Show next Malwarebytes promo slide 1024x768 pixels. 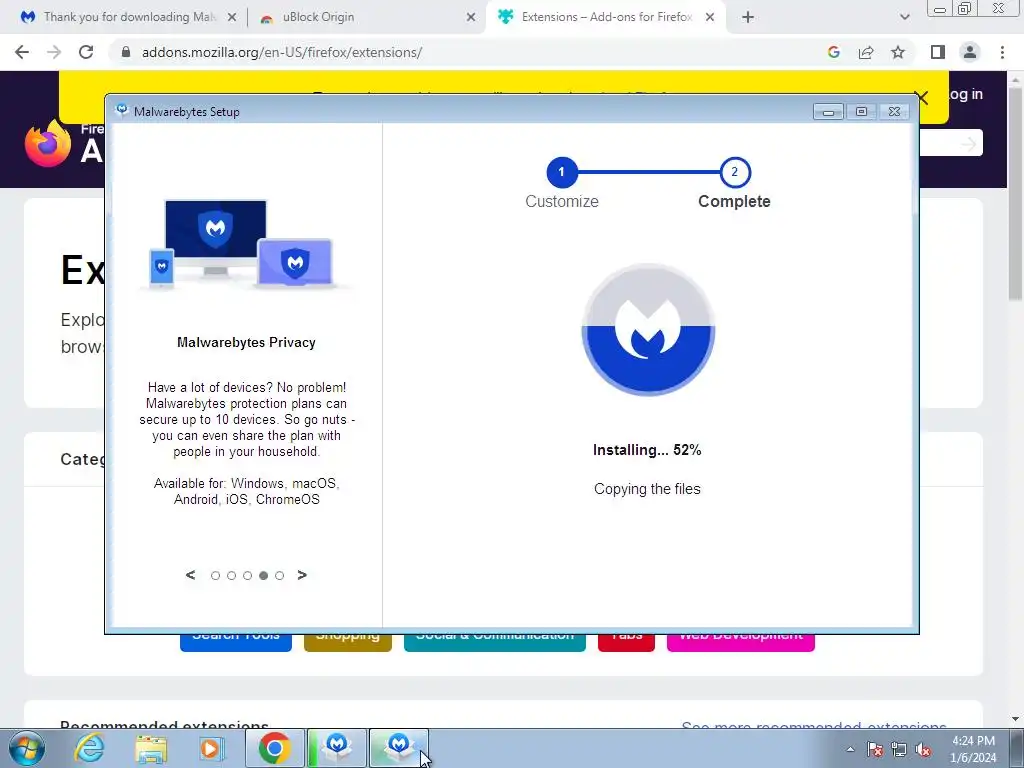[x=302, y=575]
